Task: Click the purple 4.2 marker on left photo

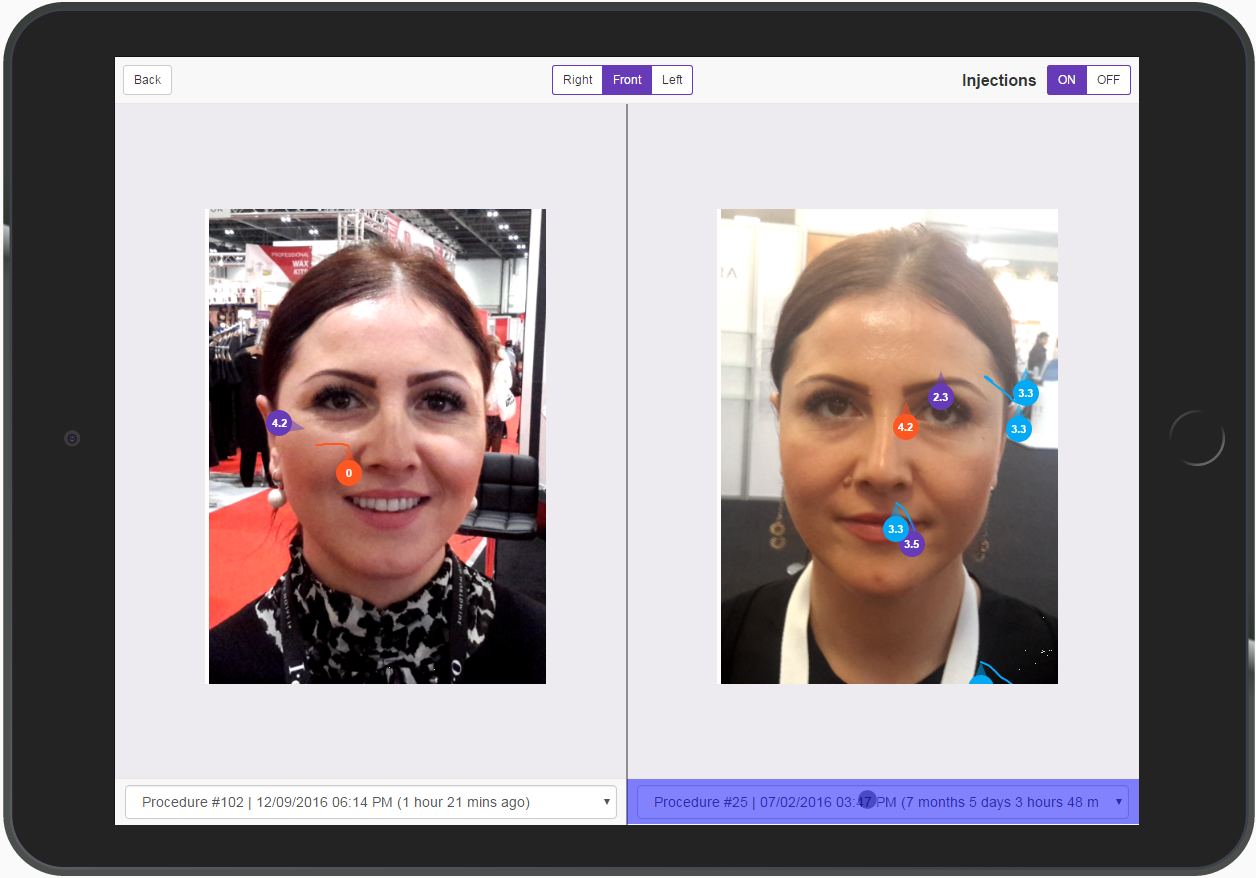Action: click(x=279, y=423)
